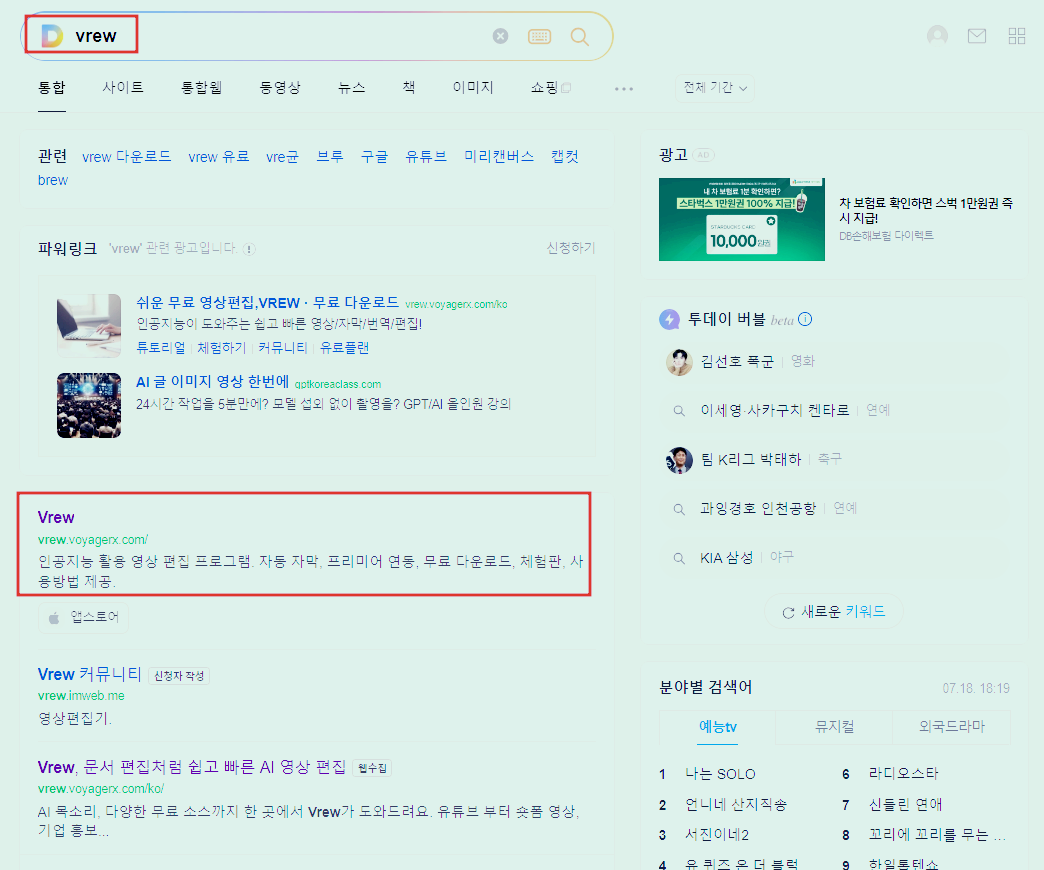The image size is (1044, 870).
Task: Click the conference thumbnail of AI 글 이미지 ad
Action: point(89,405)
